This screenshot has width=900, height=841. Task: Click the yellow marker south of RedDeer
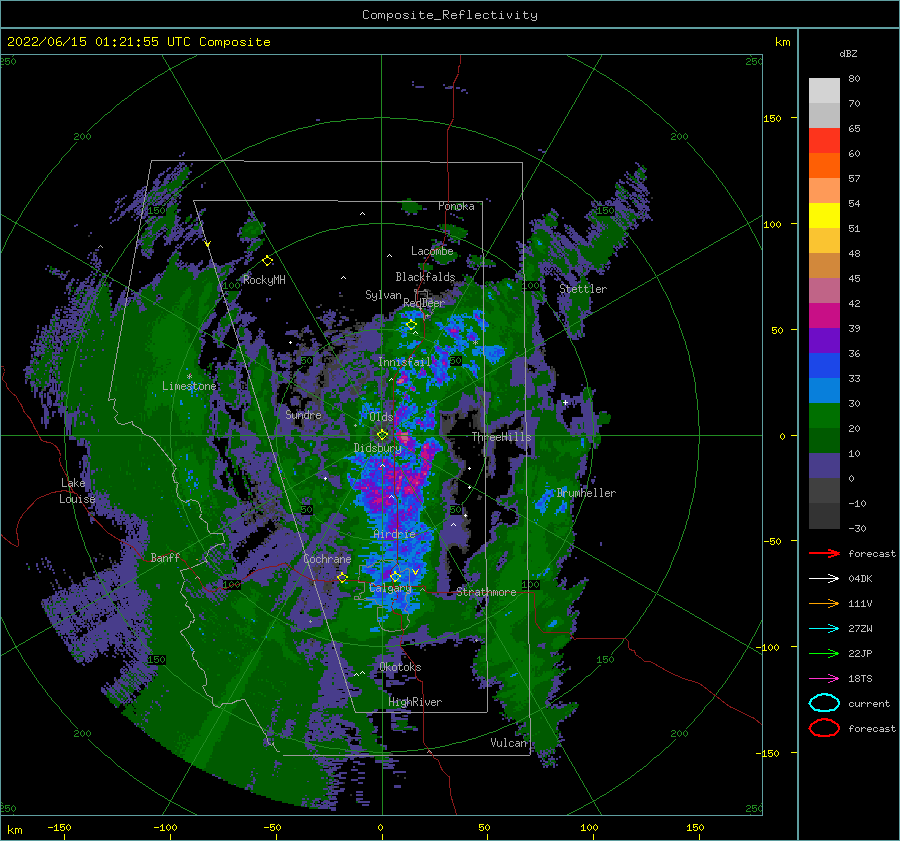pyautogui.click(x=411, y=325)
